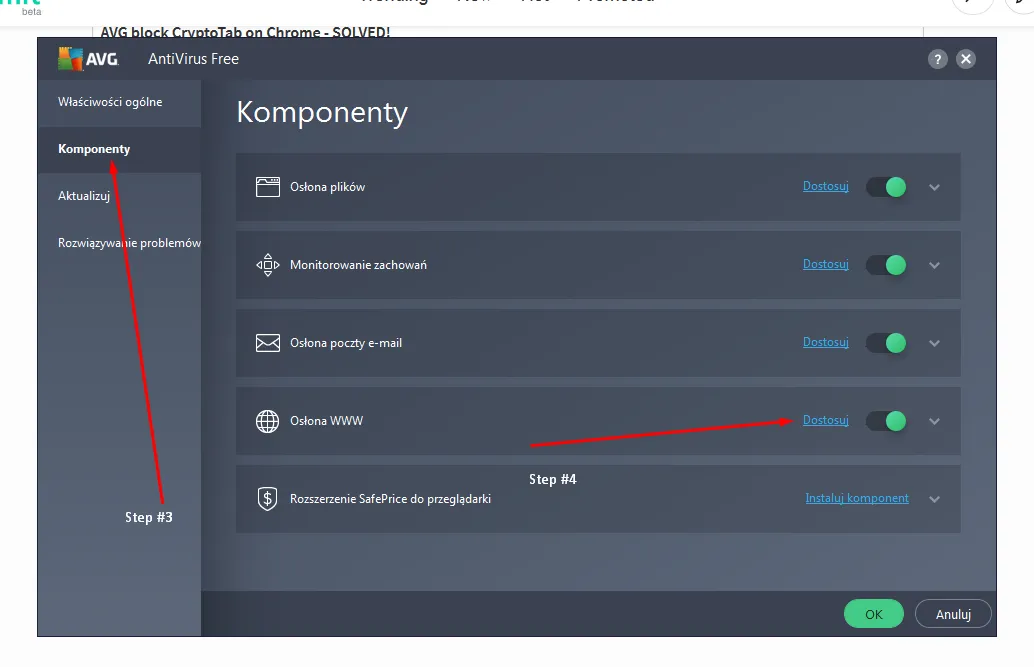
Task: Toggle Osłona plików off
Action: (886, 187)
